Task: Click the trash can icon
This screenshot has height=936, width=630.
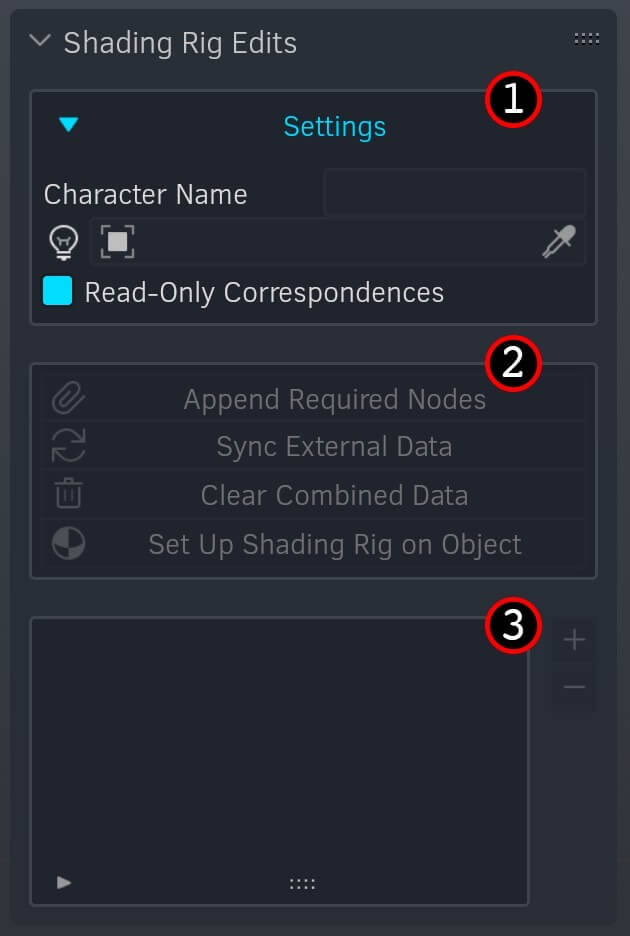Action: pyautogui.click(x=68, y=494)
